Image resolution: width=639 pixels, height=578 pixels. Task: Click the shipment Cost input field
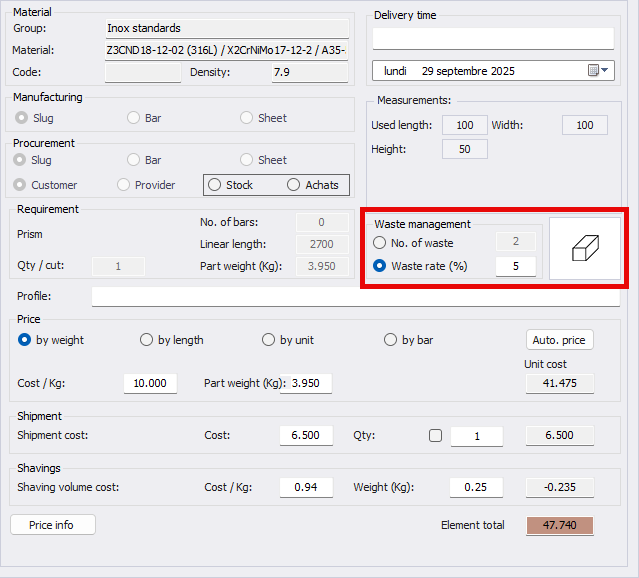[x=306, y=436]
